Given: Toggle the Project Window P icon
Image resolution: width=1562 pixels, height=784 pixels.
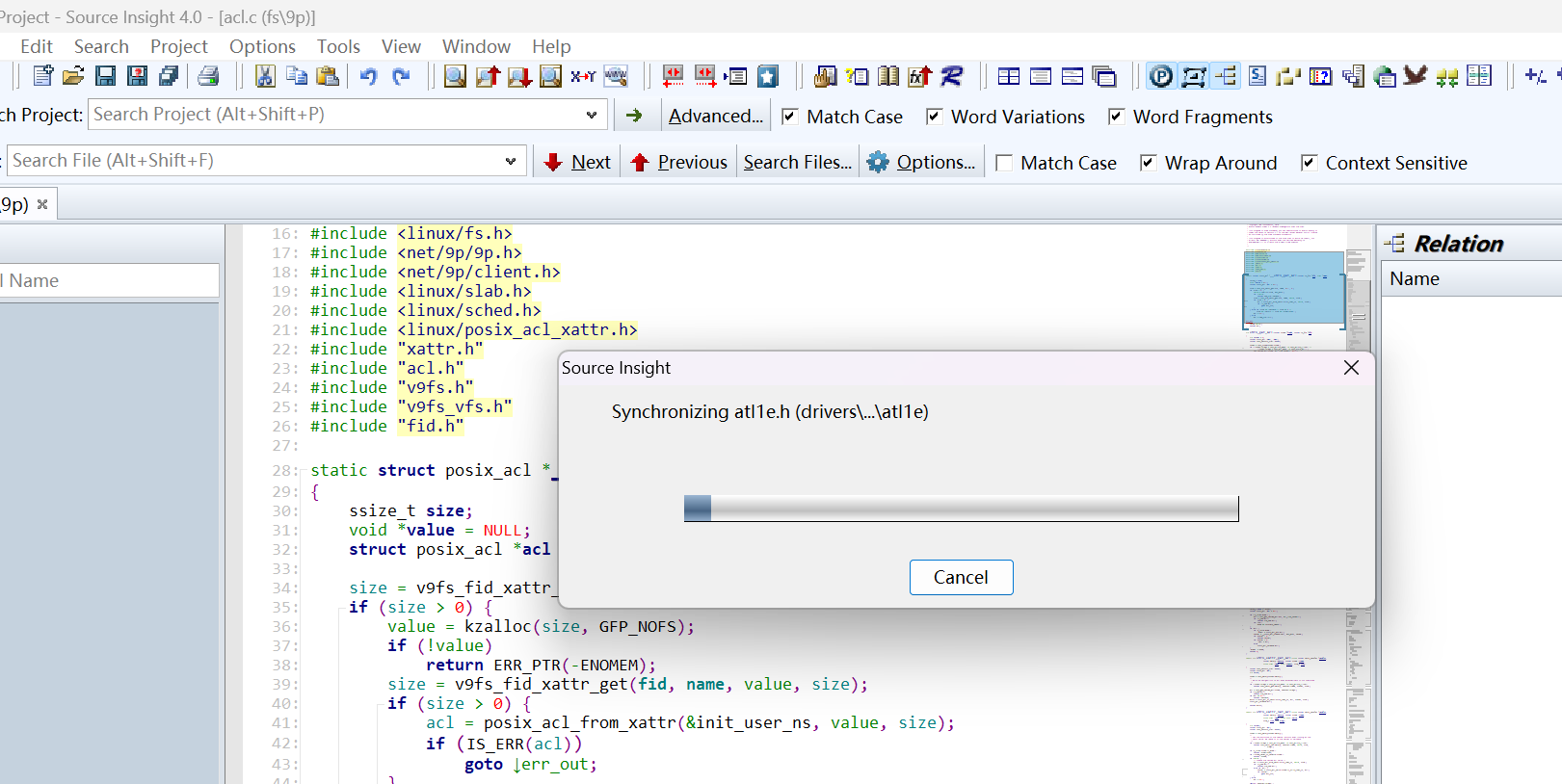Looking at the screenshot, I should [x=1161, y=76].
